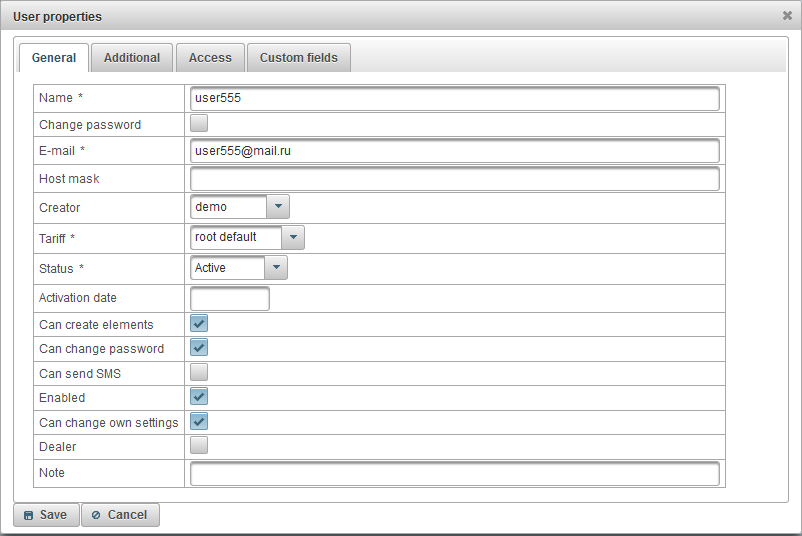The image size is (802, 536).
Task: Toggle Can change own settings
Action: [199, 421]
